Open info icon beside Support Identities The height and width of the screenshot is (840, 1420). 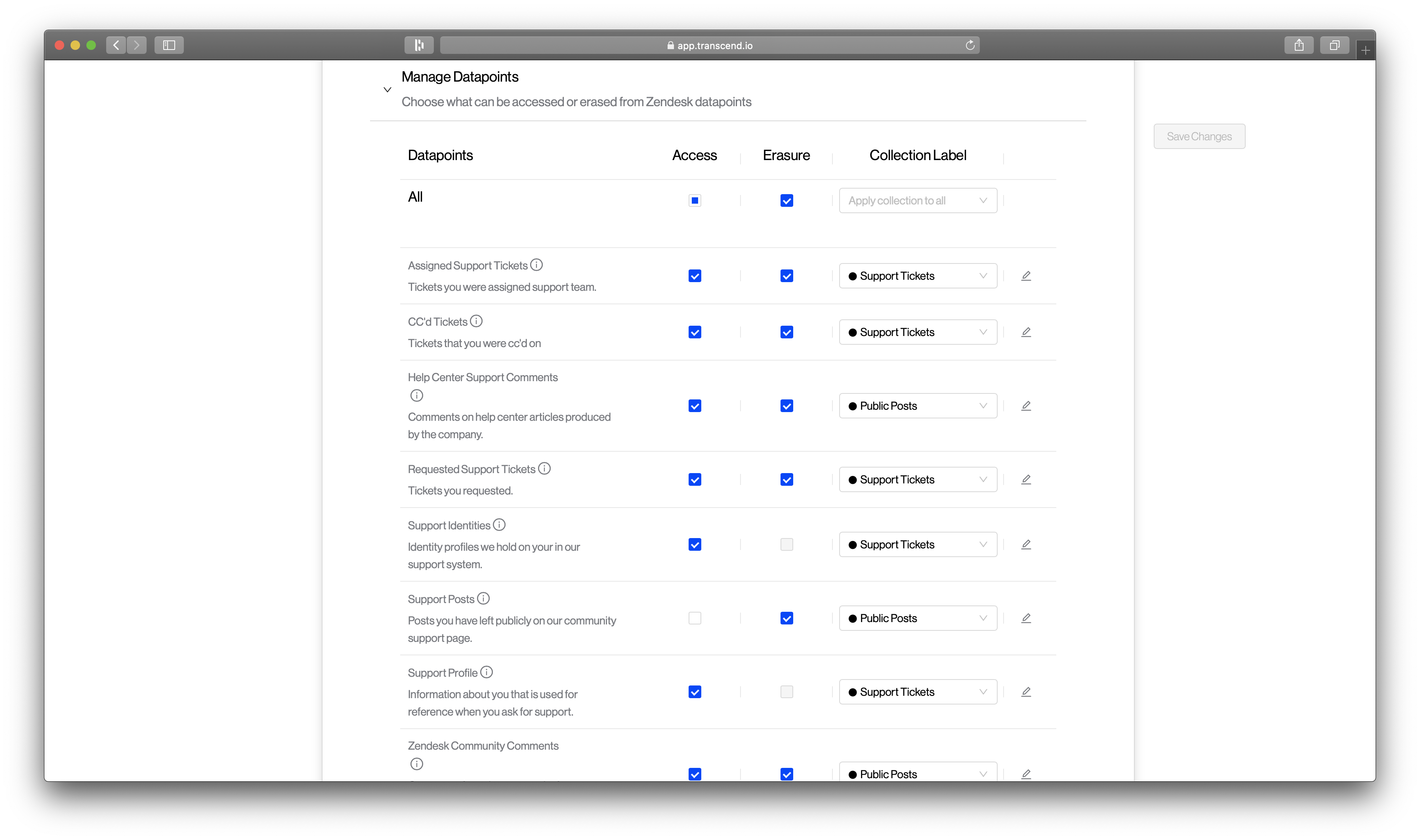(x=498, y=525)
